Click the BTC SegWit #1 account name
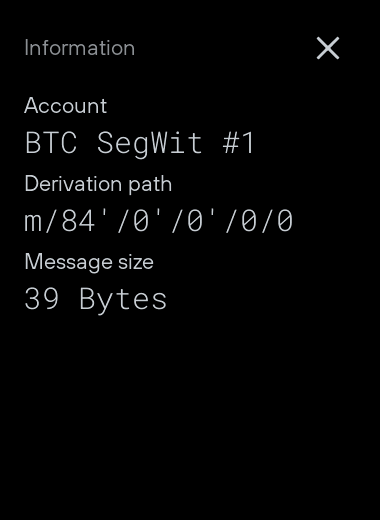This screenshot has height=520, width=380. (x=140, y=143)
